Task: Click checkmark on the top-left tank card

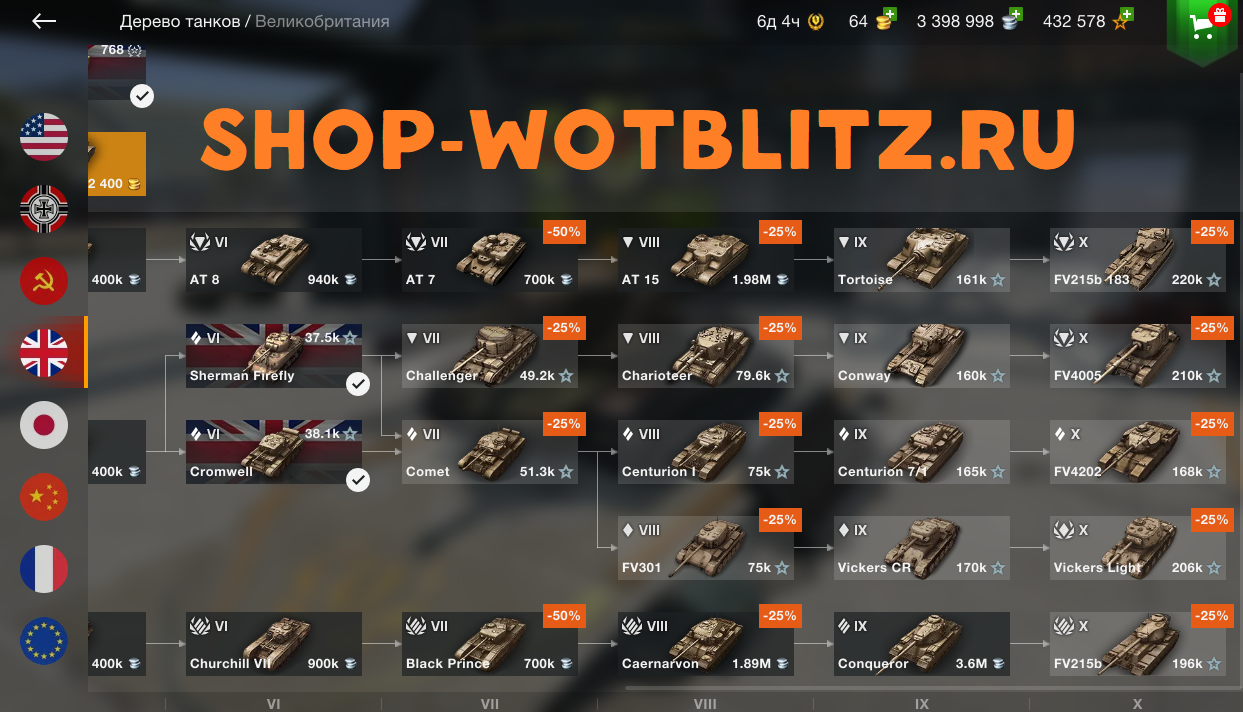Action: [142, 96]
